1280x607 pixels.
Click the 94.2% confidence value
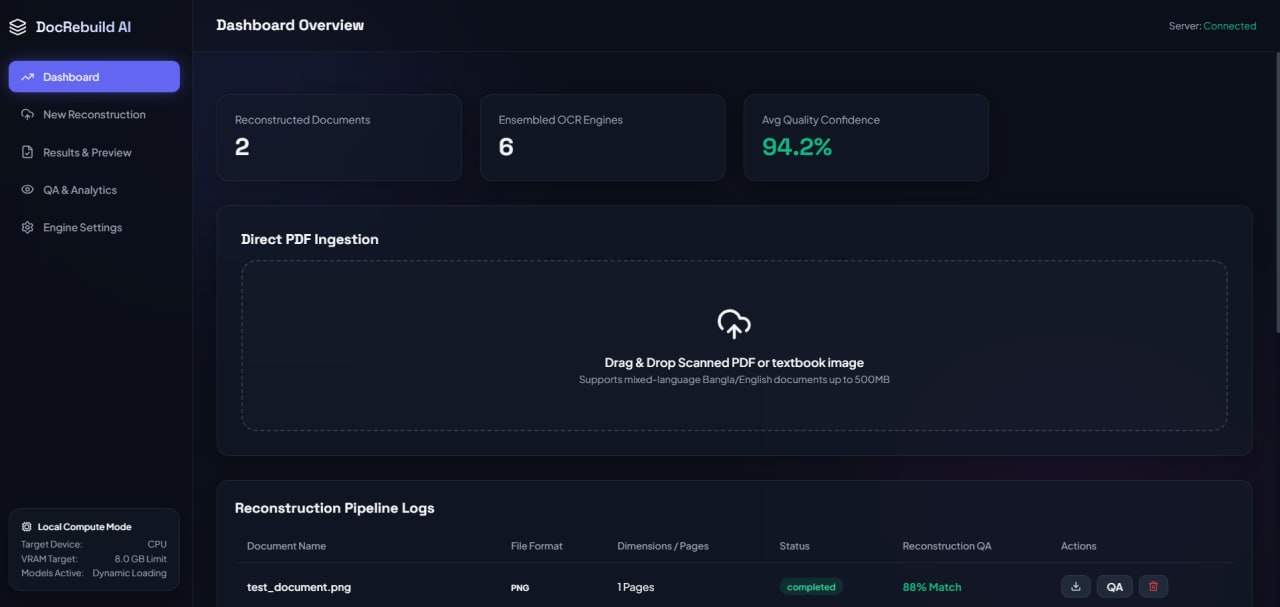[x=797, y=147]
